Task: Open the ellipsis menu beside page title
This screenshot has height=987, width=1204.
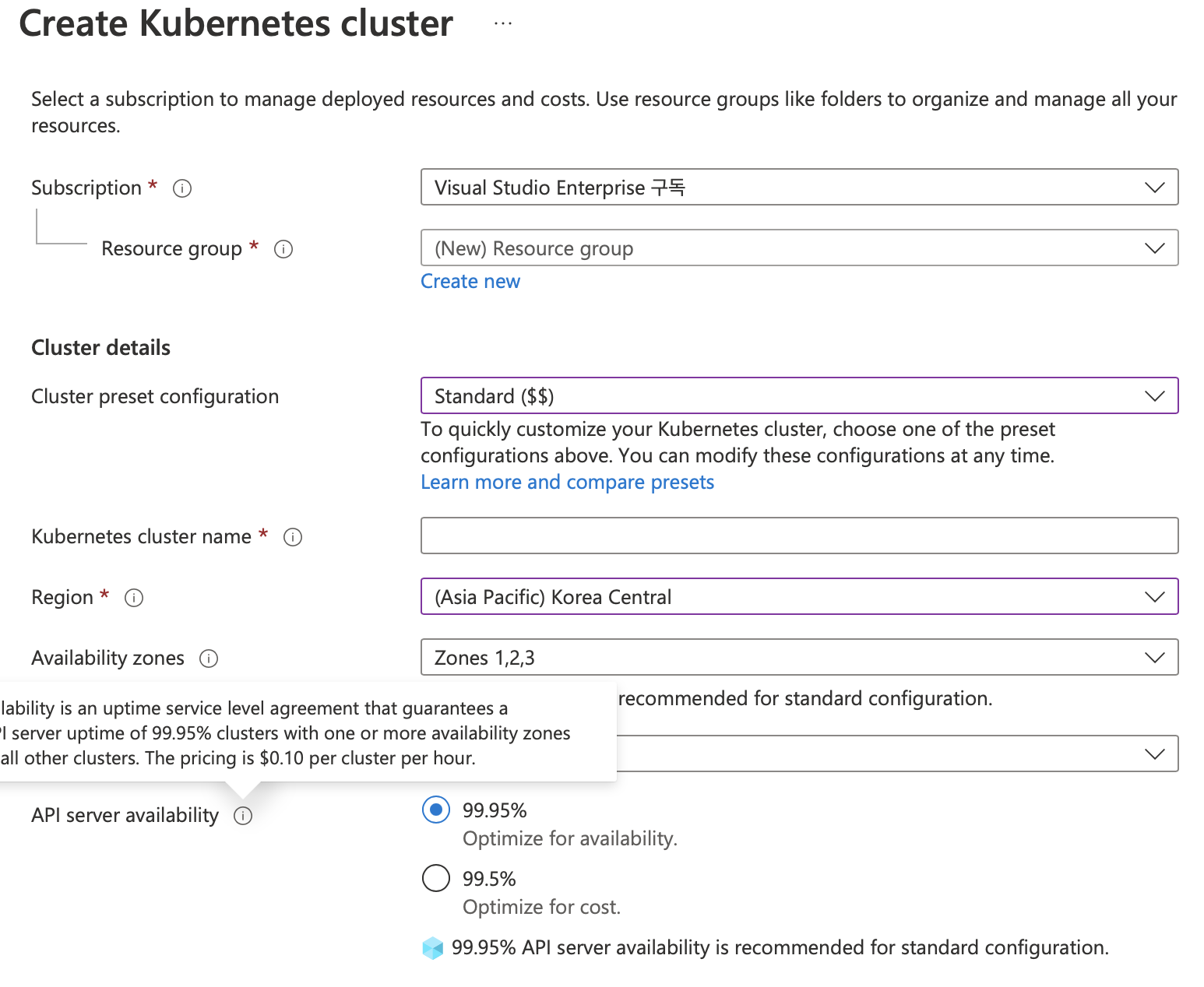Action: coord(503,23)
